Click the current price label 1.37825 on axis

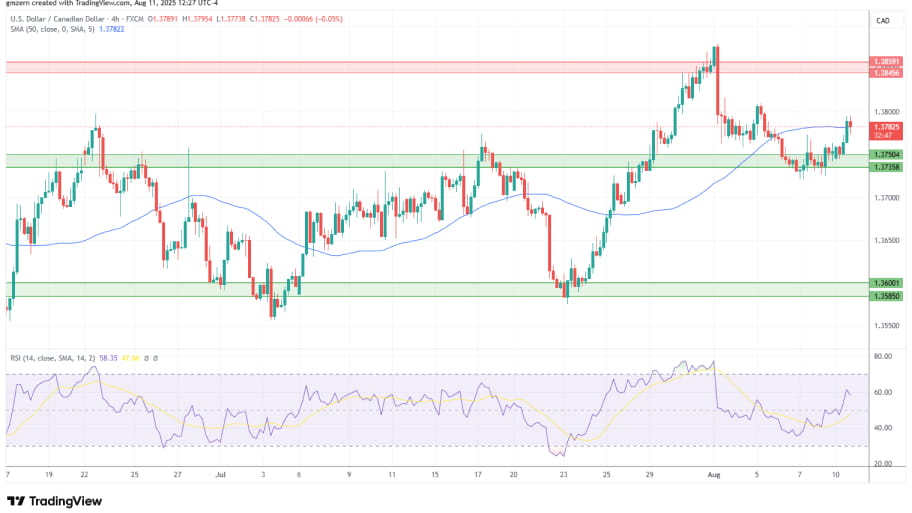[x=886, y=127]
